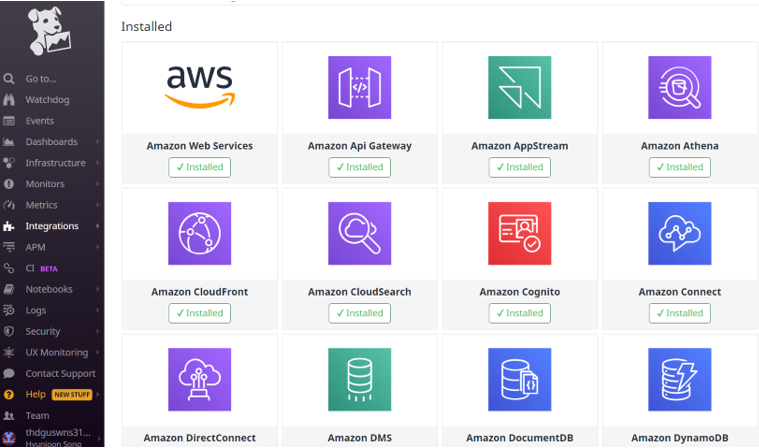Click the Amazon DynamoDB title text
This screenshot has width=759, height=448.
(680, 438)
